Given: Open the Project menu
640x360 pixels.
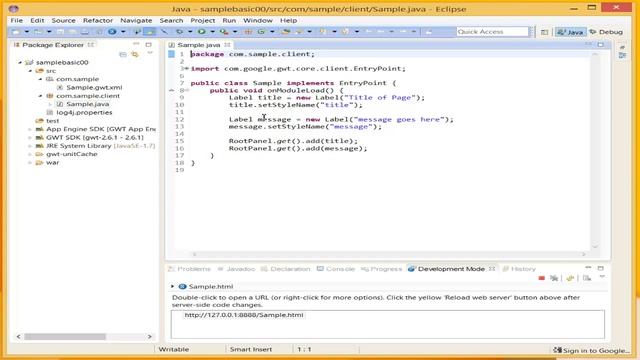Looking at the screenshot, I should (202, 20).
